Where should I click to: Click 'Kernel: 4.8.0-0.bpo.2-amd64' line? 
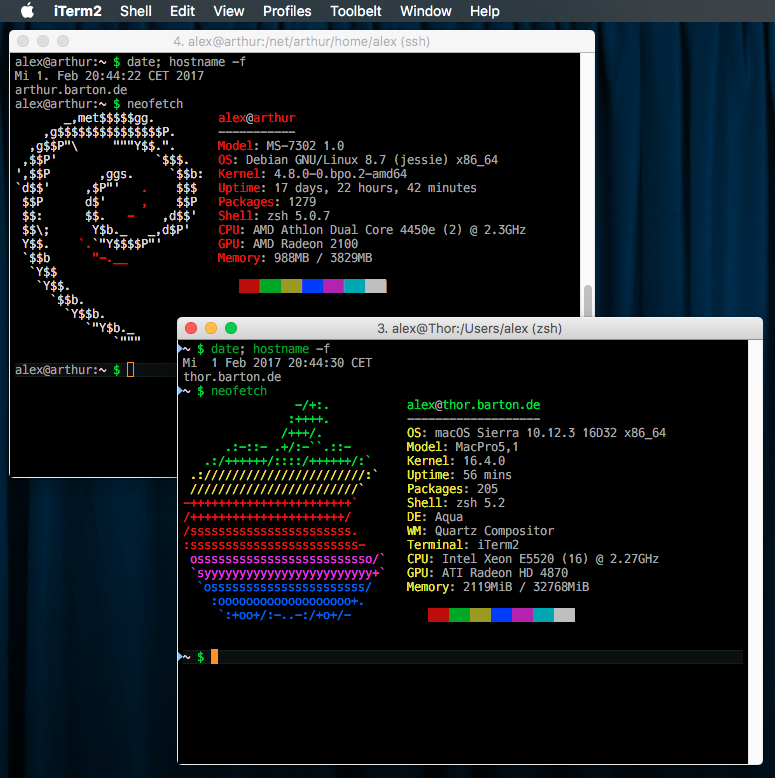click(312, 174)
